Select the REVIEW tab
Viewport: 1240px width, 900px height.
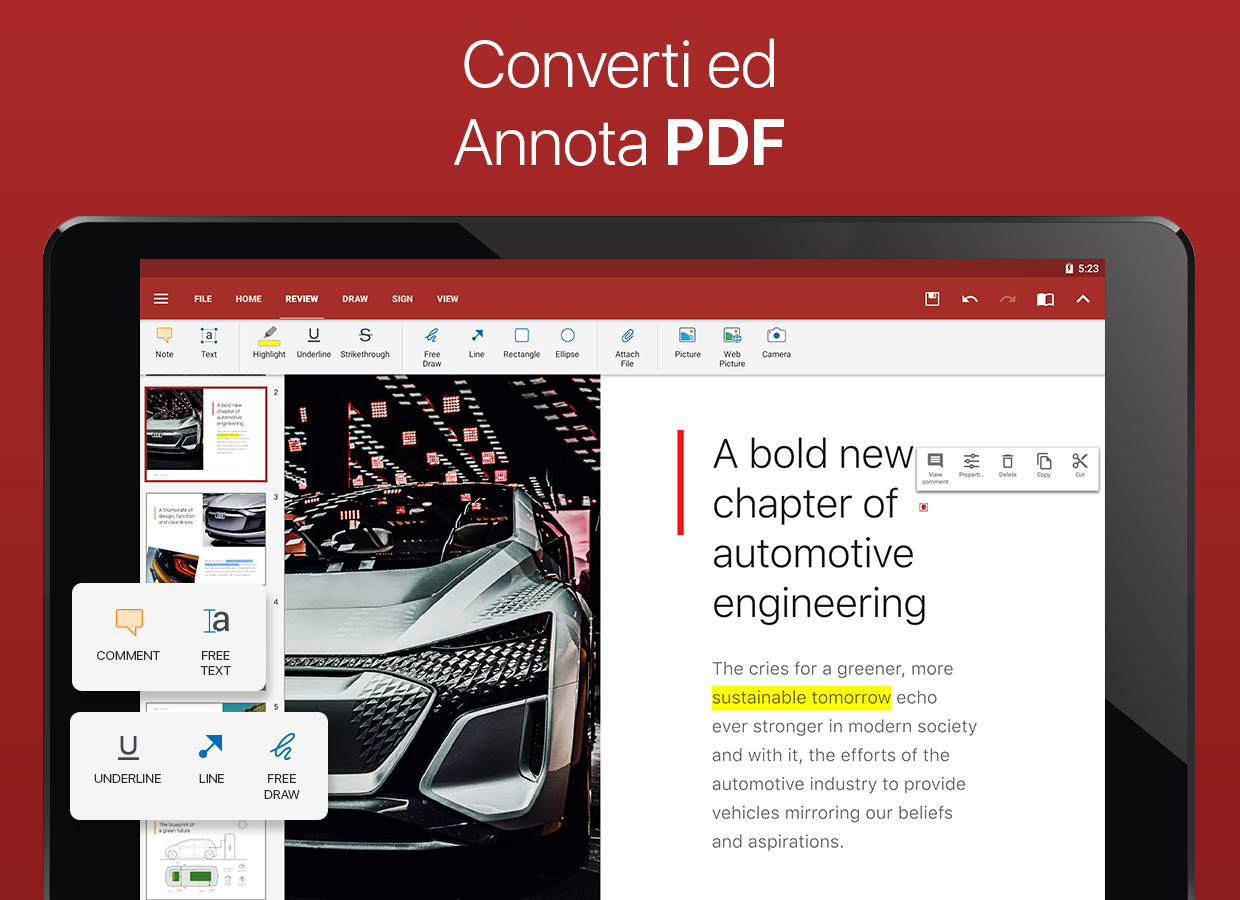[302, 299]
